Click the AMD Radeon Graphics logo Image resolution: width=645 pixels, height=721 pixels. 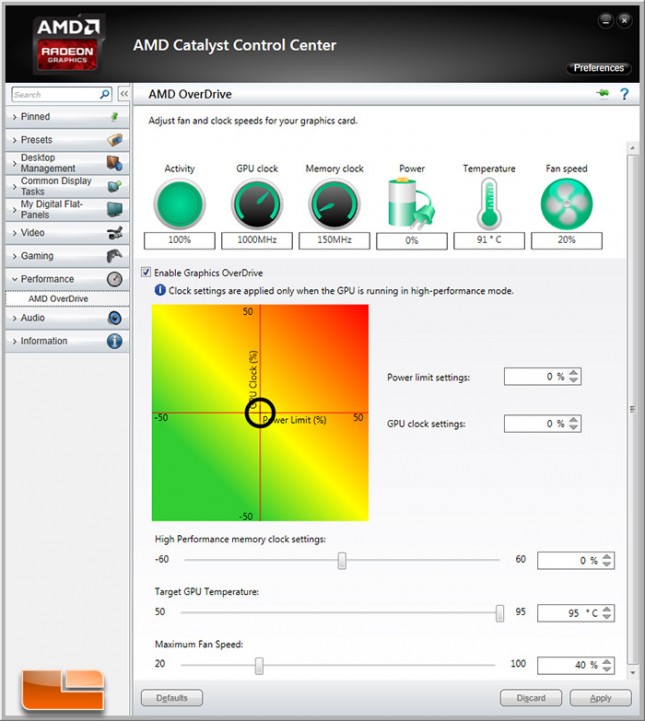point(67,44)
